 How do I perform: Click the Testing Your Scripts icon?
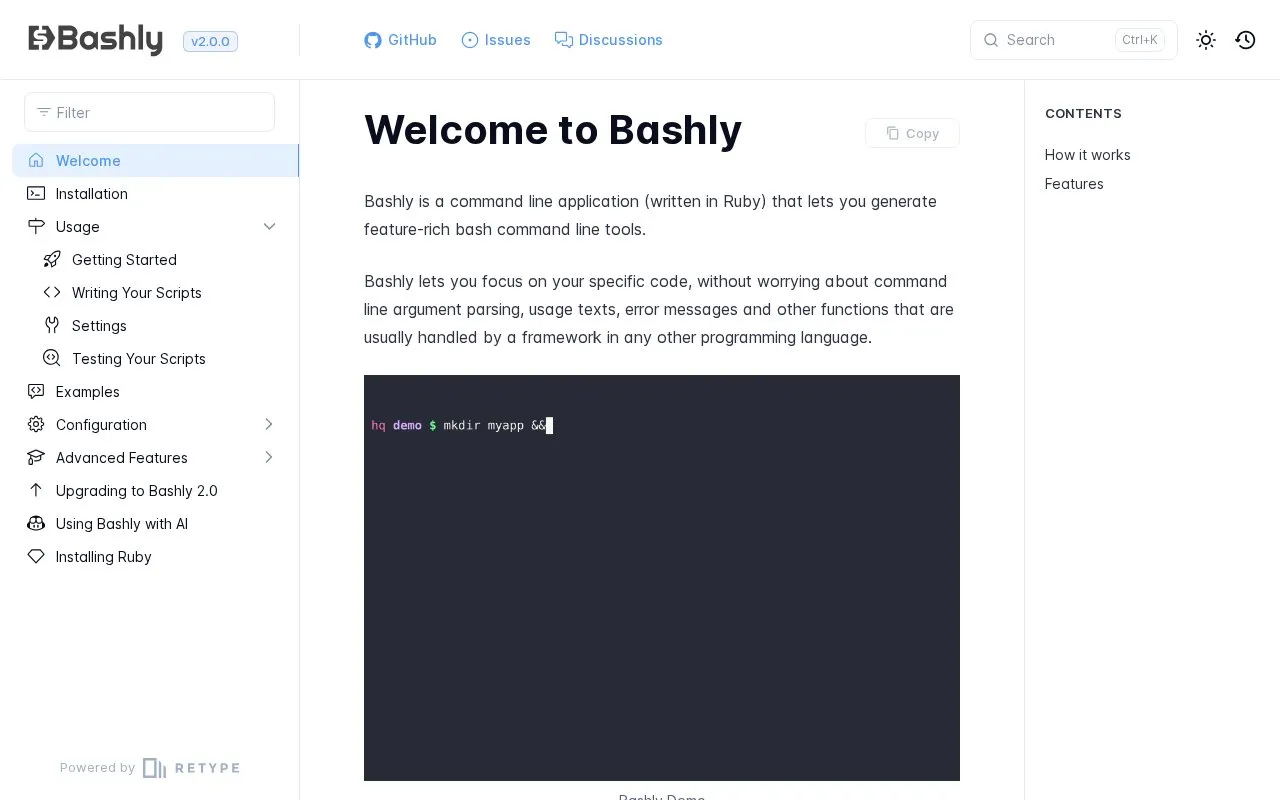click(52, 358)
